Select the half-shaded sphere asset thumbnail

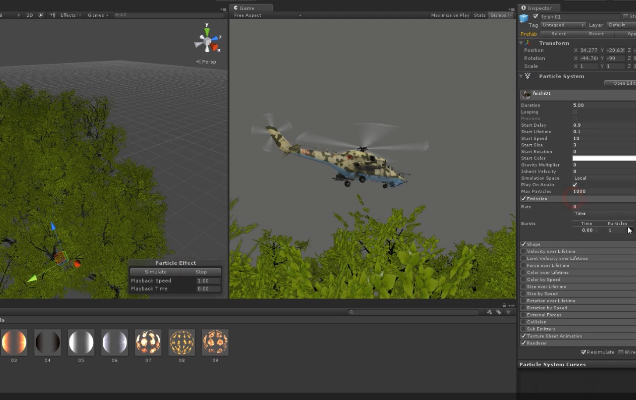pos(47,343)
